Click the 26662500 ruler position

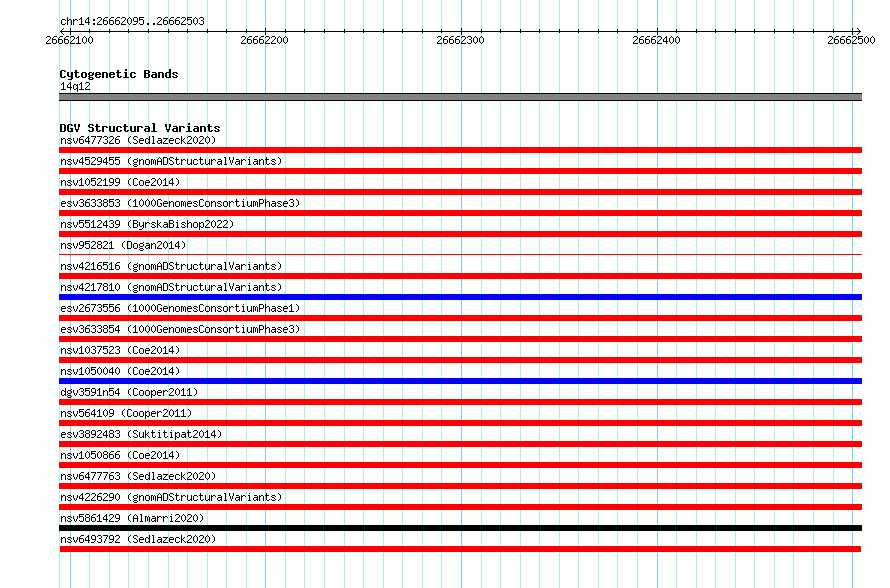(851, 40)
